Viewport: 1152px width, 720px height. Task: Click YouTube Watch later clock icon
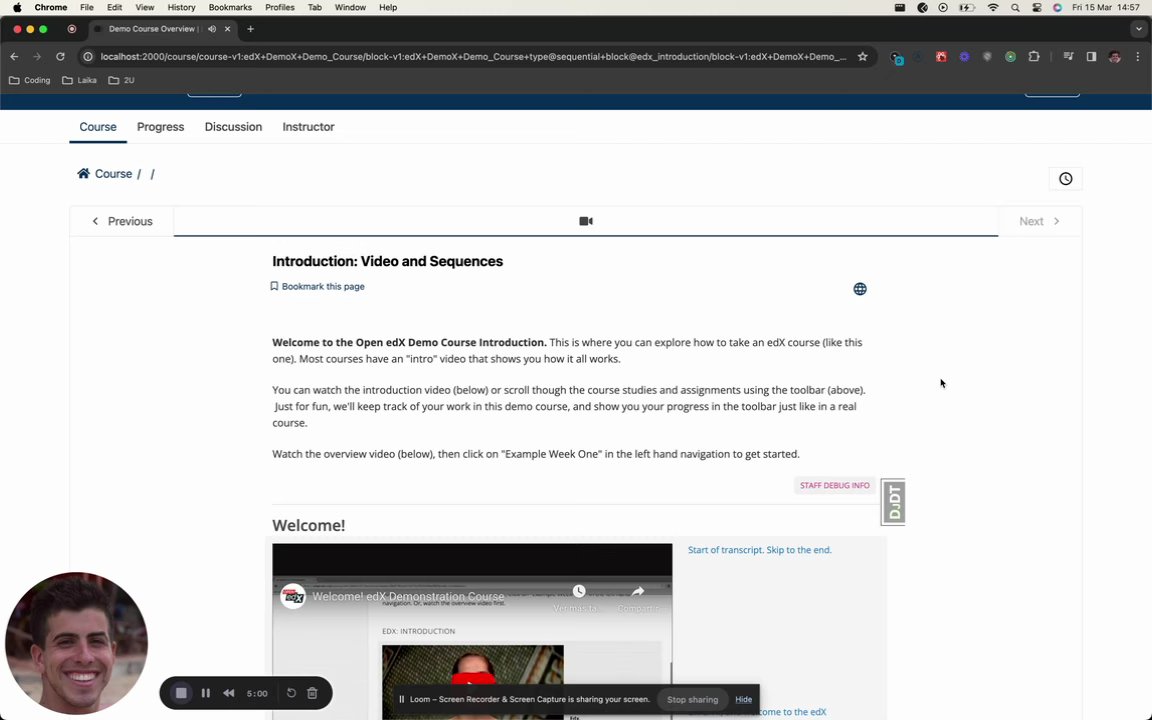[x=579, y=591]
